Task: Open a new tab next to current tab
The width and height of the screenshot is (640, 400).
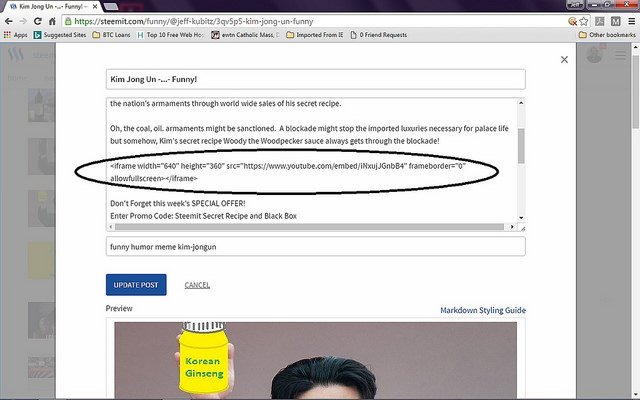Action: coord(111,7)
